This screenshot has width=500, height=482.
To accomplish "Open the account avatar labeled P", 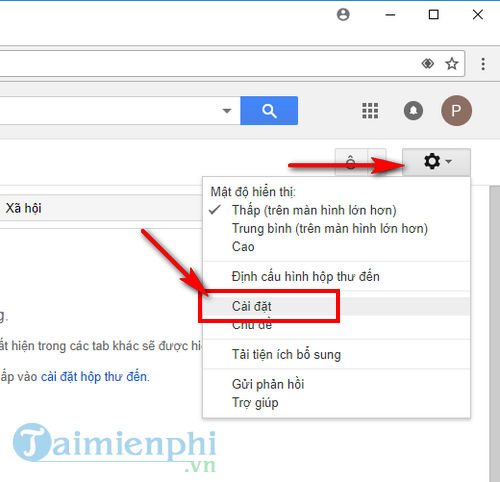I will point(456,111).
